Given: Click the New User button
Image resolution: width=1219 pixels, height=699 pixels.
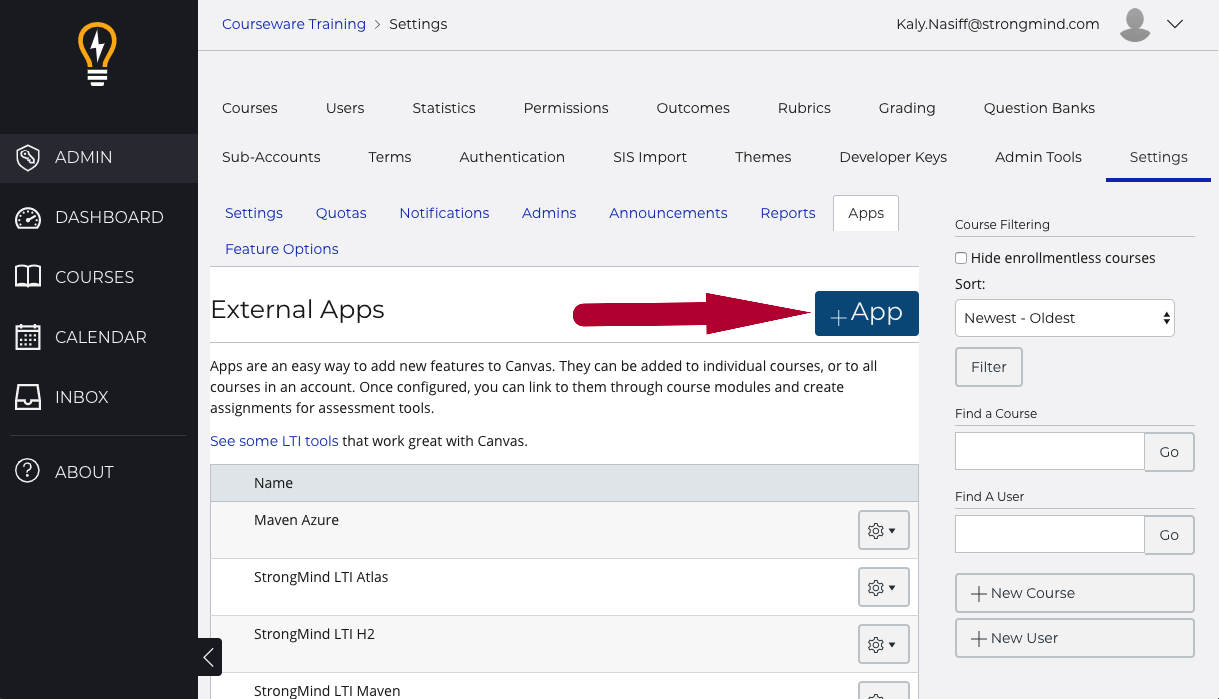Looking at the screenshot, I should point(1075,638).
